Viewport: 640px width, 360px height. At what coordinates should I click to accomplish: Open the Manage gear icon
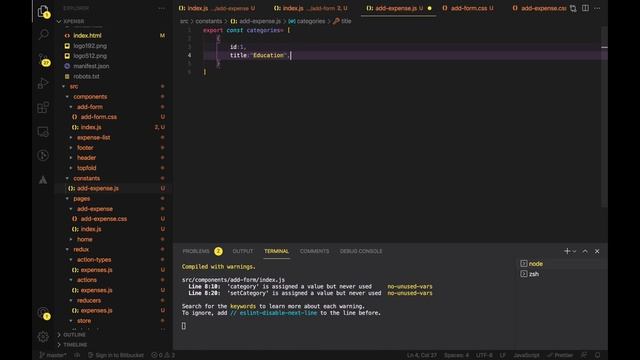click(43, 337)
